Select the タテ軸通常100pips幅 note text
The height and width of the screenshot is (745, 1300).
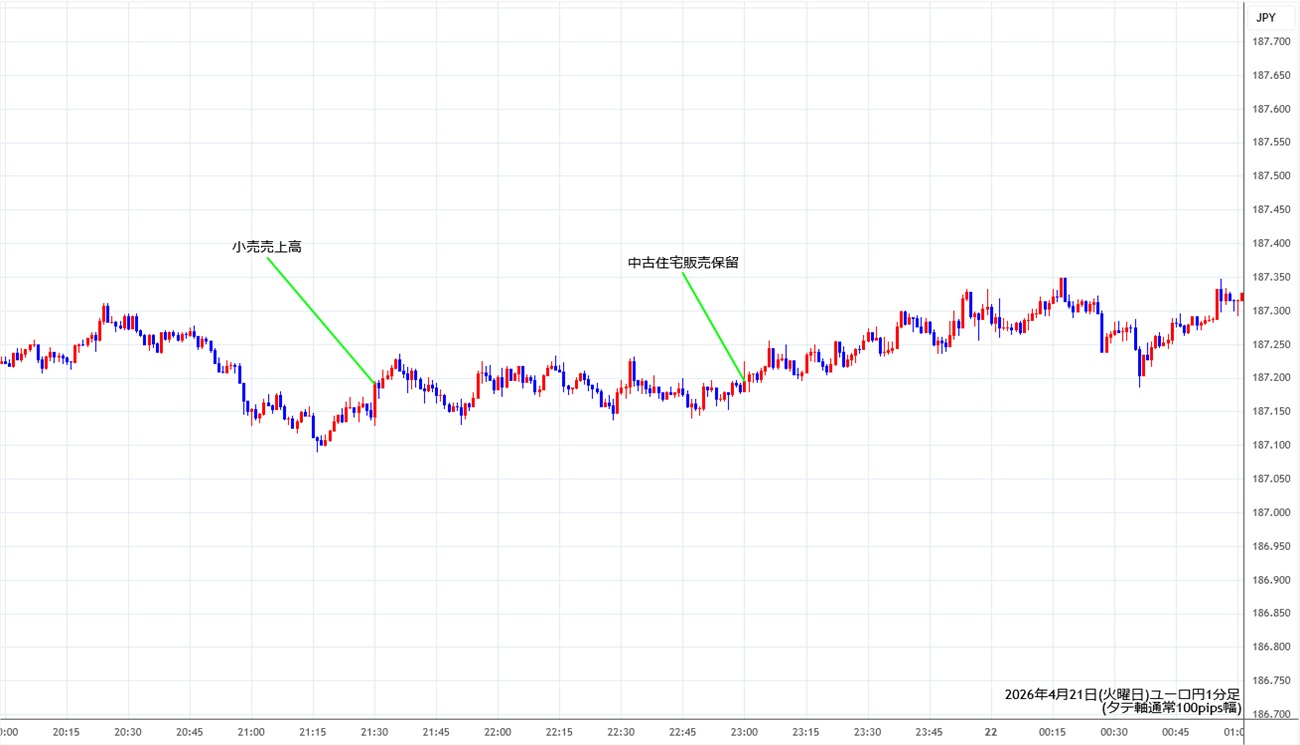pyautogui.click(x=1170, y=708)
